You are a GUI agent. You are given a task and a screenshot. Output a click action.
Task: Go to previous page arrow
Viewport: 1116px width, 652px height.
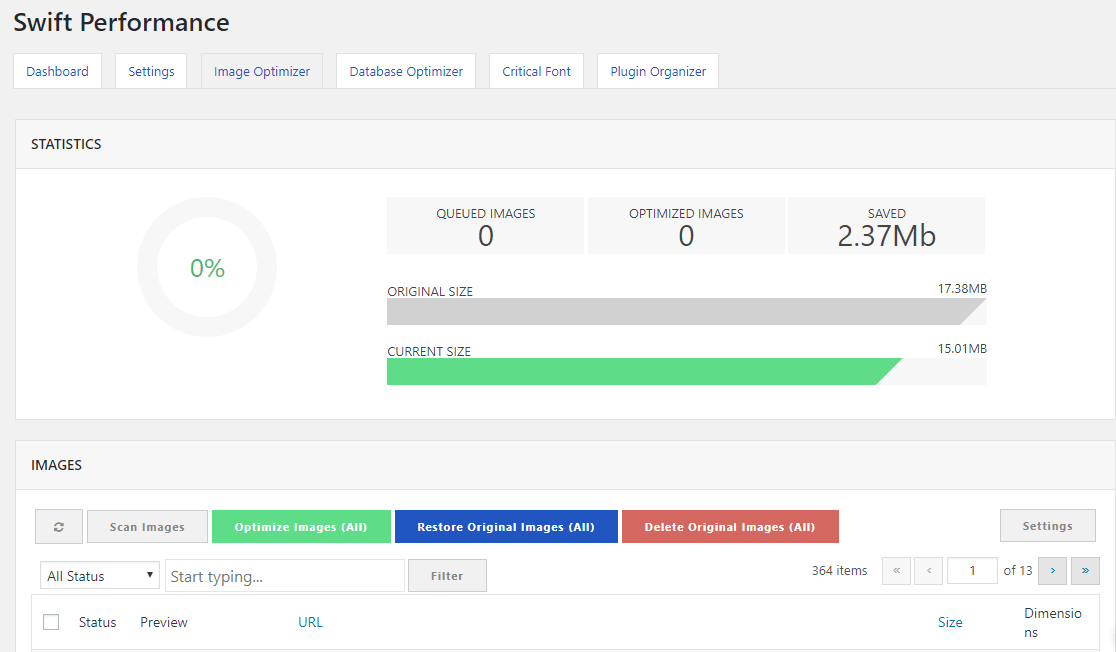click(x=928, y=571)
